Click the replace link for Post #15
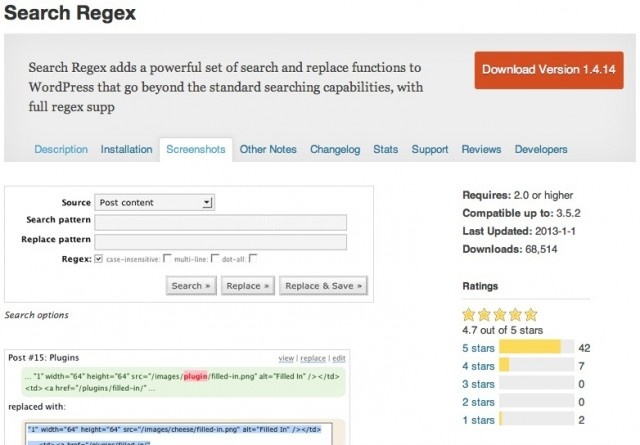This screenshot has width=640, height=445. 313,358
